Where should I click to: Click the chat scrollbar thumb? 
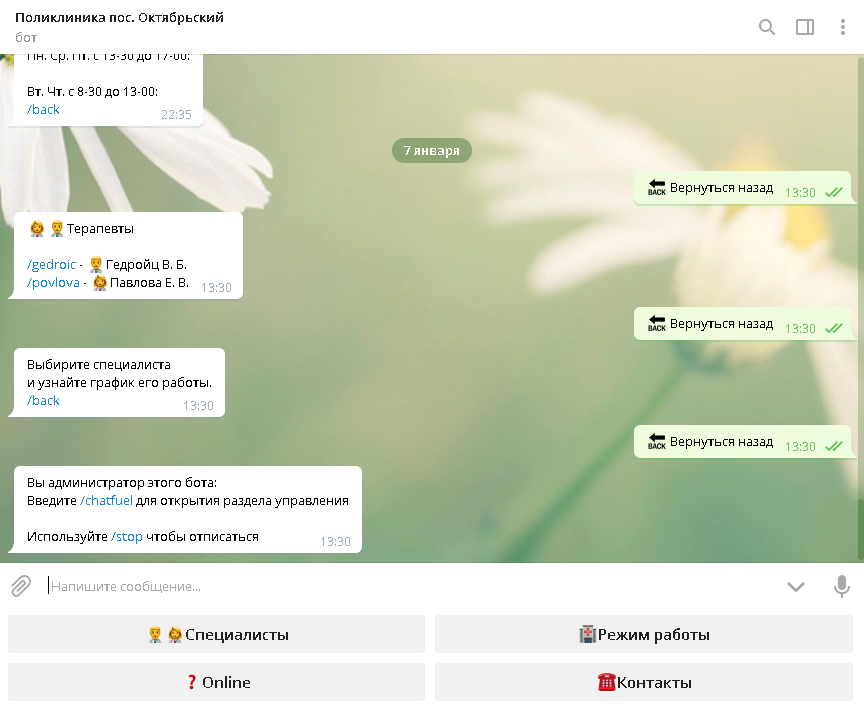861,529
